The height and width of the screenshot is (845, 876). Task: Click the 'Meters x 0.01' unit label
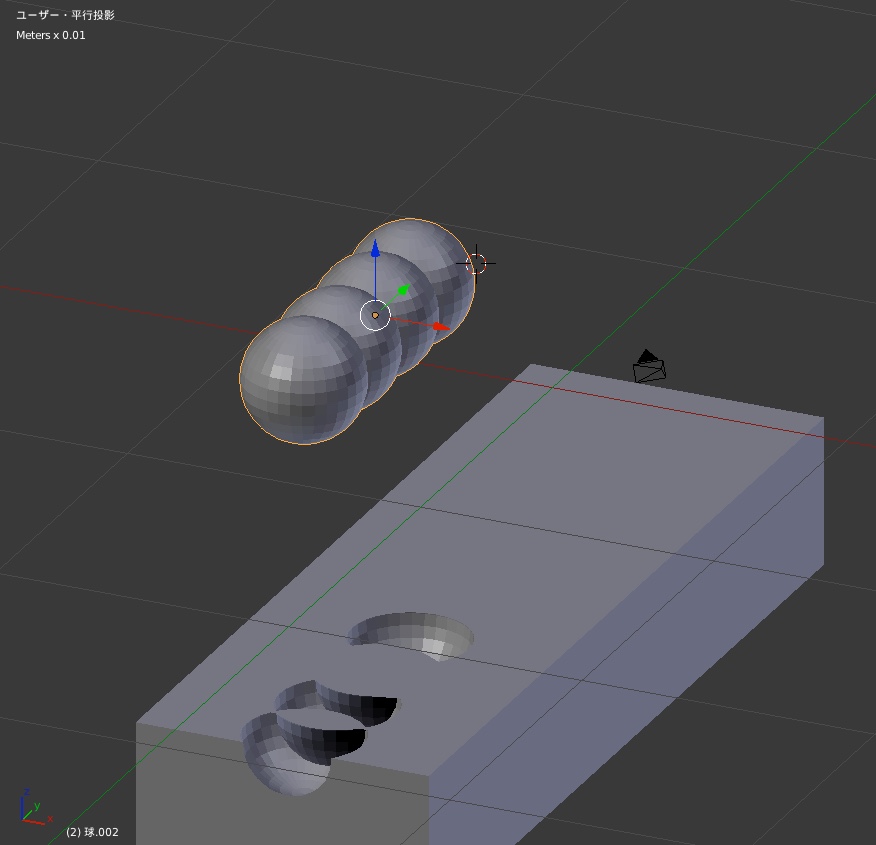51,35
